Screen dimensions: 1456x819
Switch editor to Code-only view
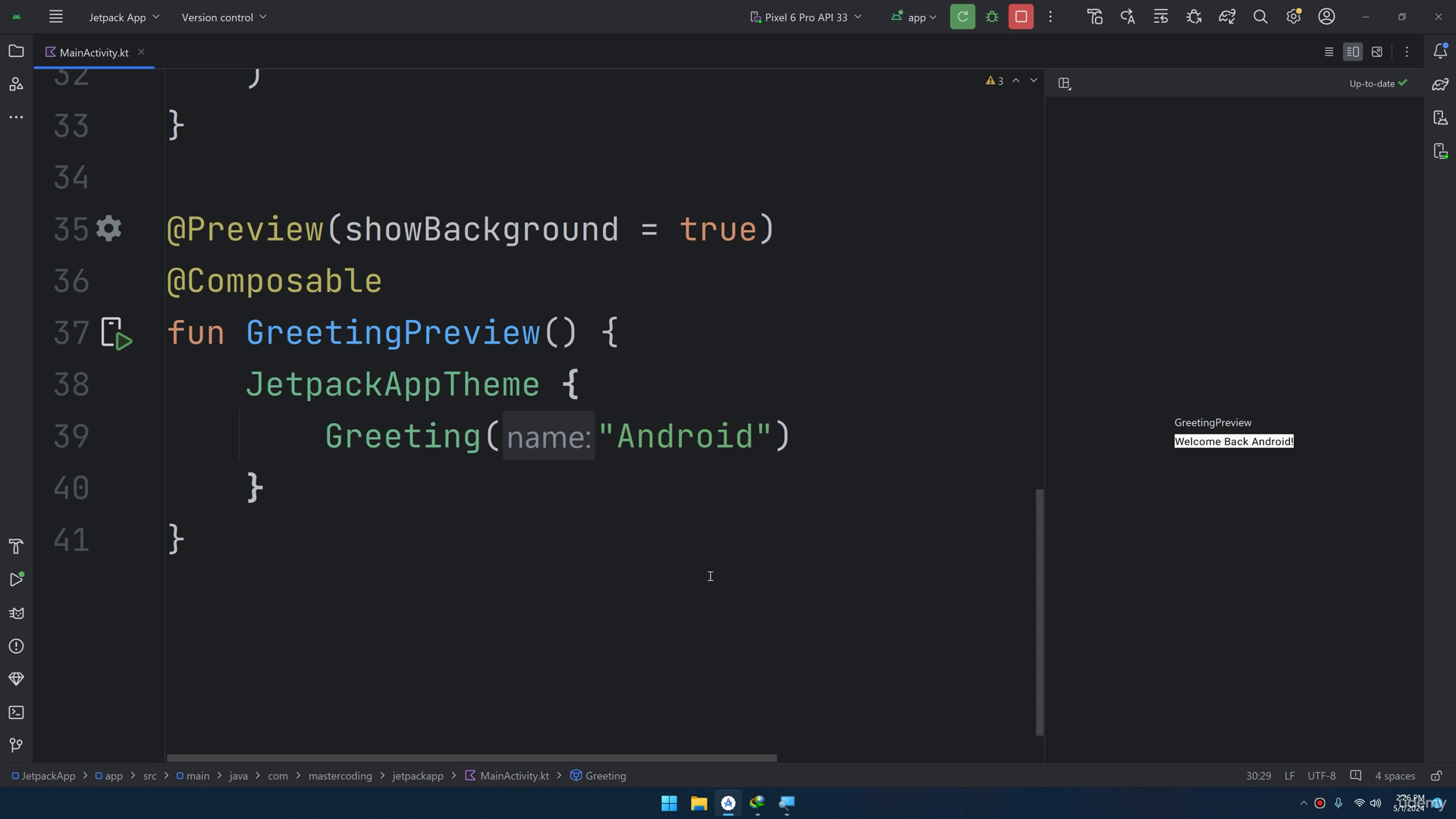point(1329,52)
